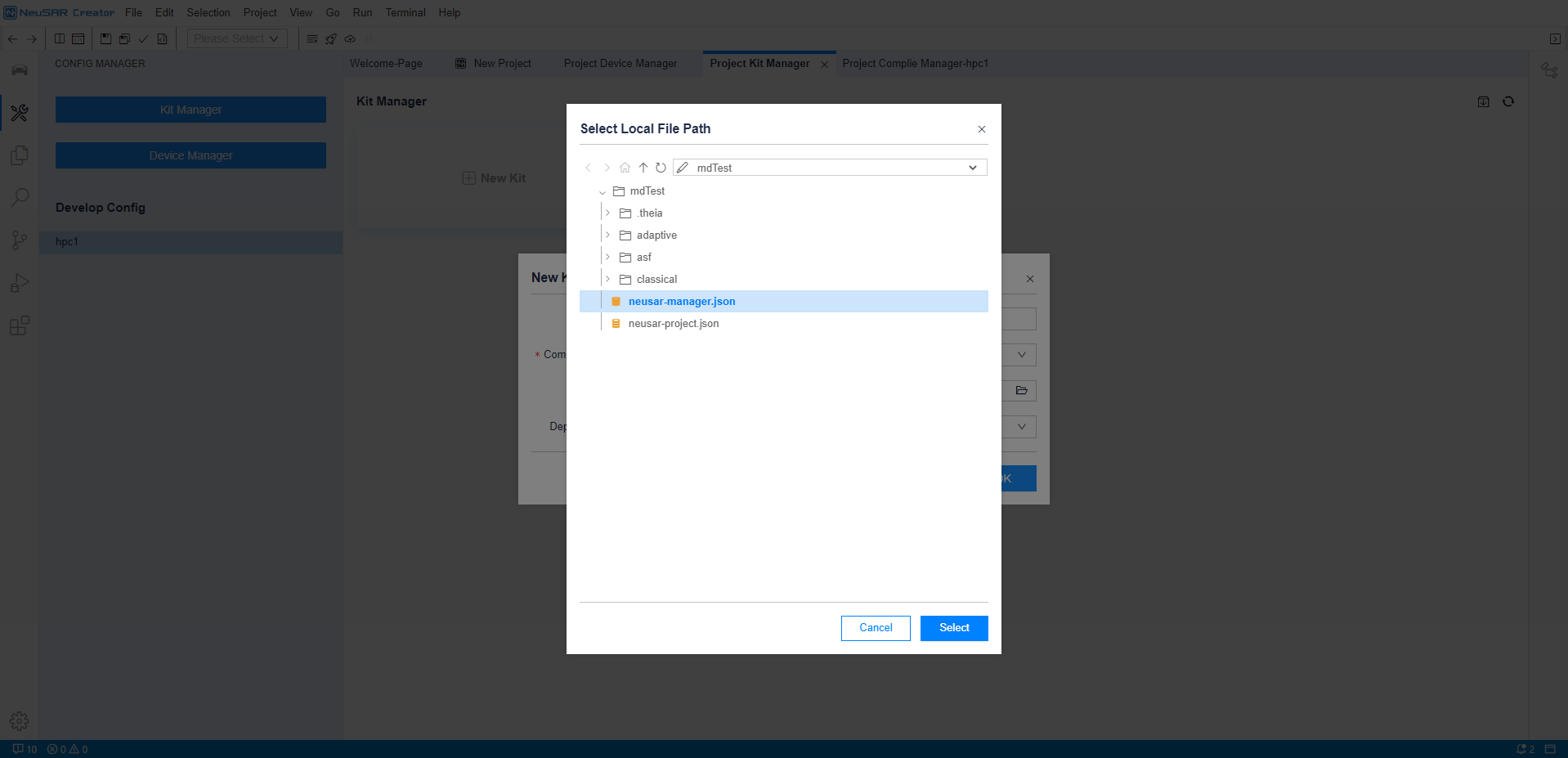Click the Select button

click(953, 628)
